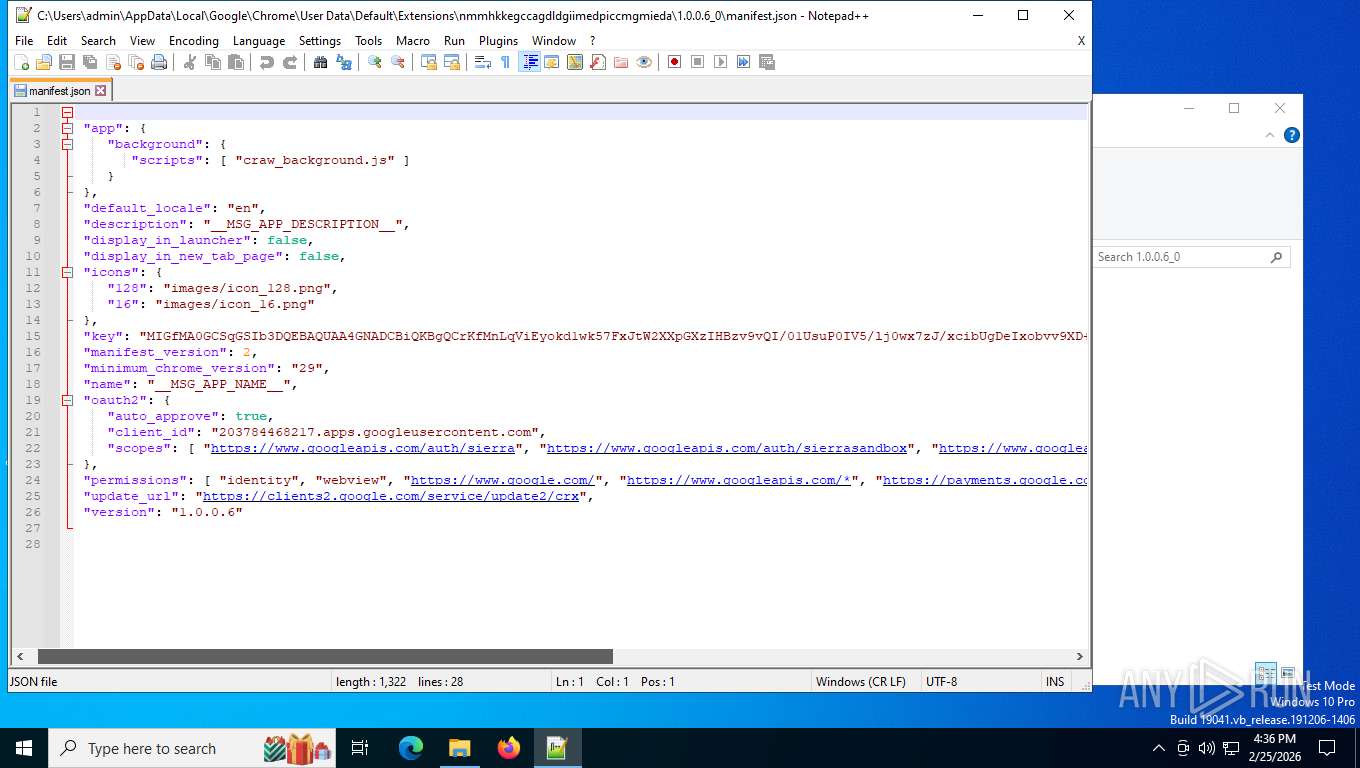
Task: Click the Zoom Out toolbar icon
Action: (x=398, y=62)
